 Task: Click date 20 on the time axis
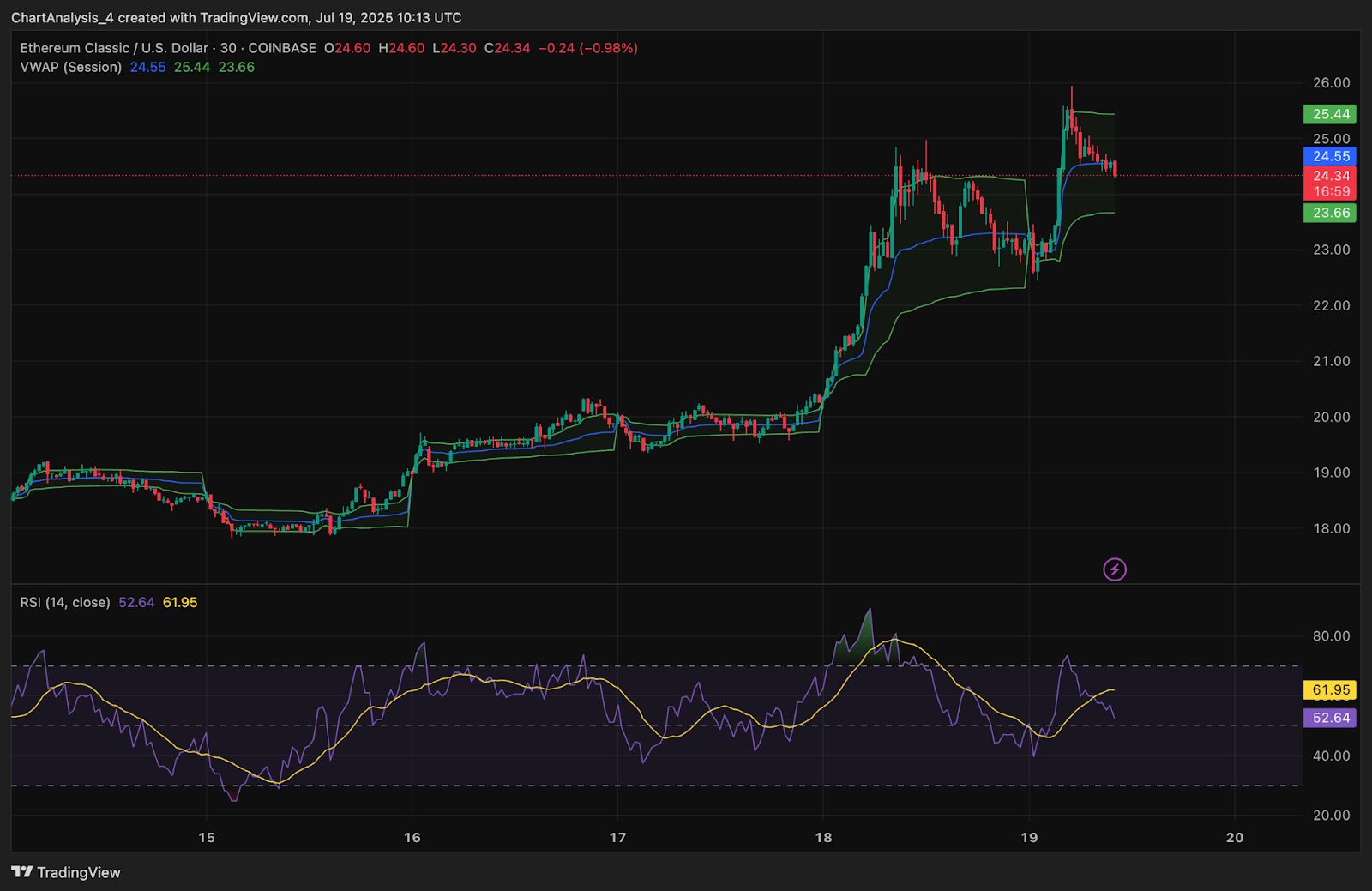1235,838
